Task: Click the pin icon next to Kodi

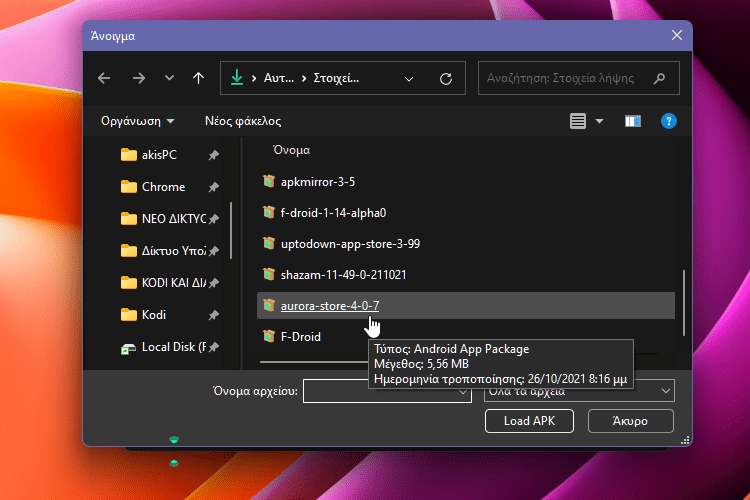Action: (x=213, y=315)
